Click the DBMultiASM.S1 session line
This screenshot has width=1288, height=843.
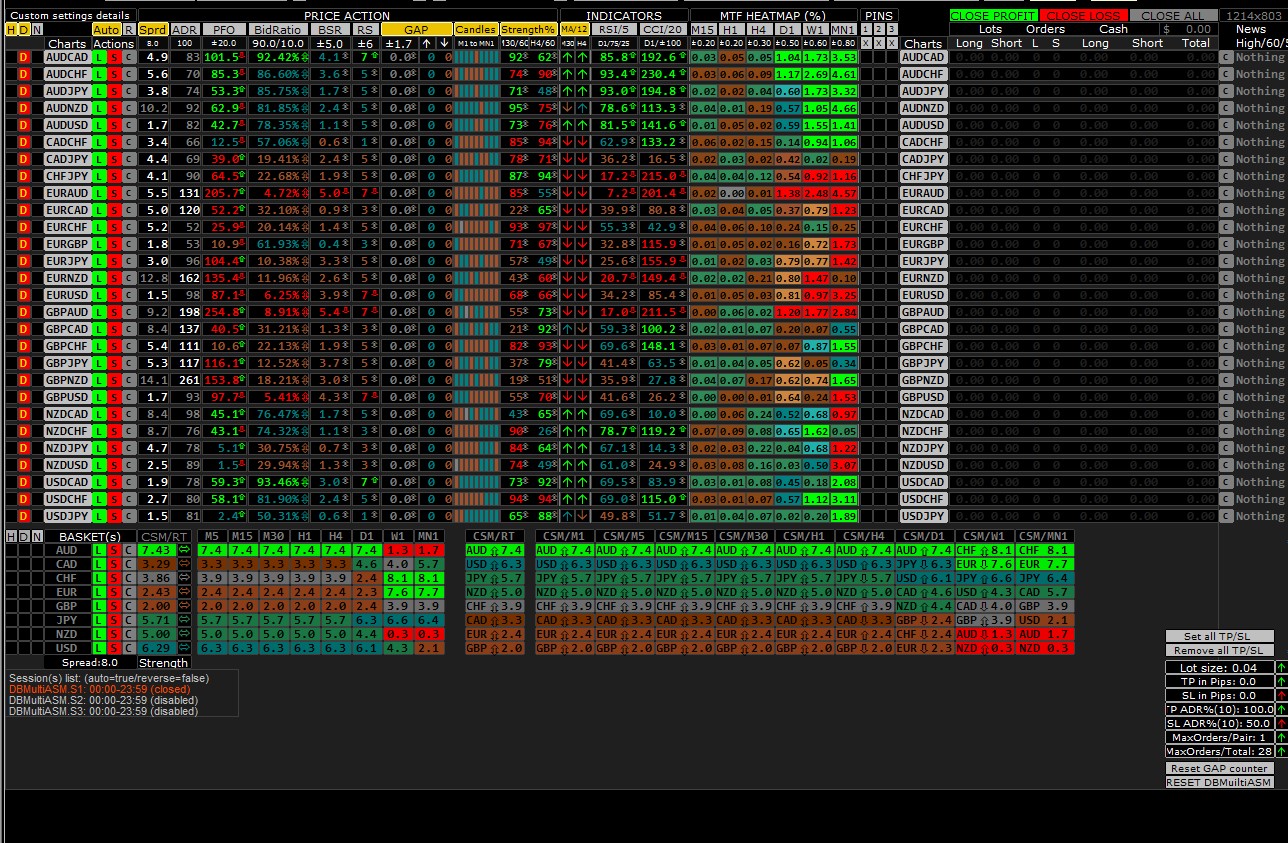(x=100, y=689)
